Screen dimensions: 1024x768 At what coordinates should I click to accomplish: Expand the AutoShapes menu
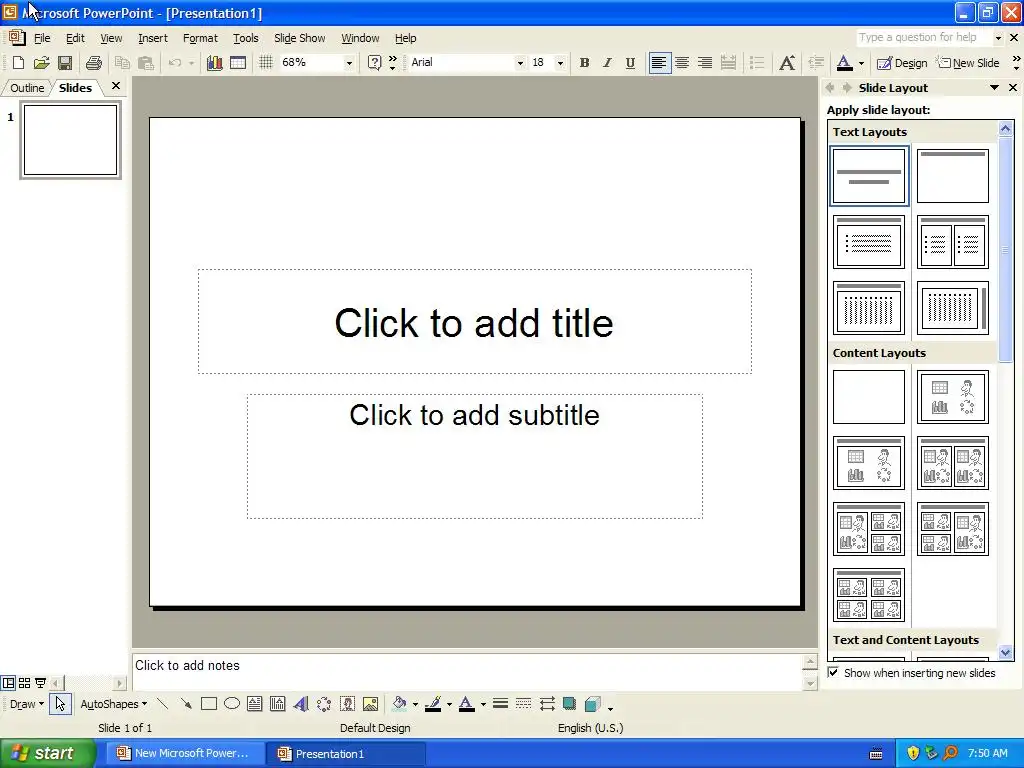(114, 704)
